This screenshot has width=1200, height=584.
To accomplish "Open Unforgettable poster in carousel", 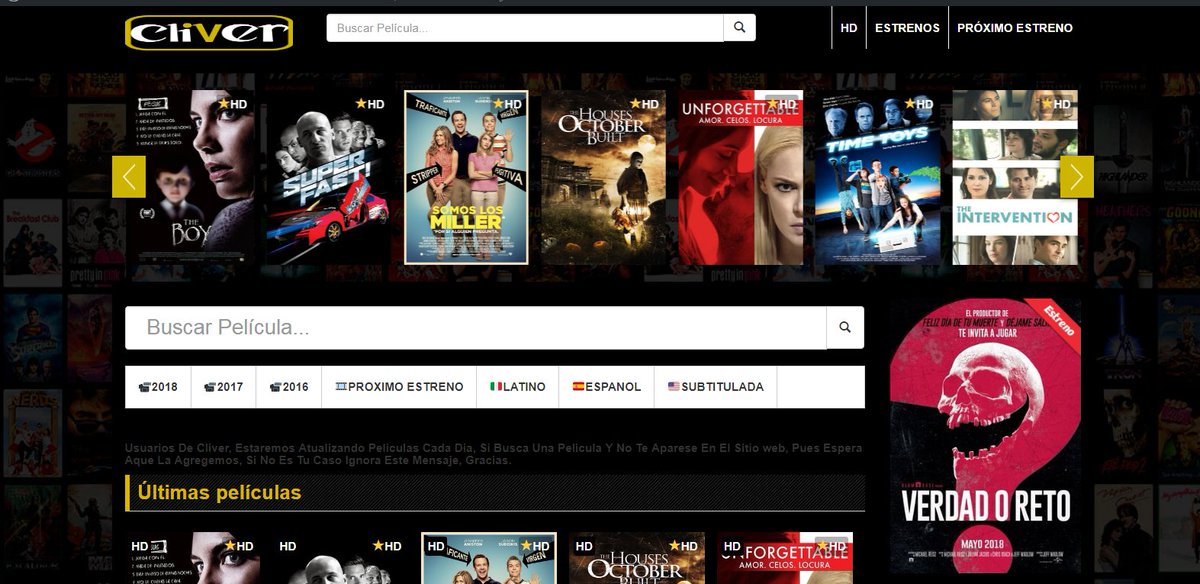I will coord(741,177).
